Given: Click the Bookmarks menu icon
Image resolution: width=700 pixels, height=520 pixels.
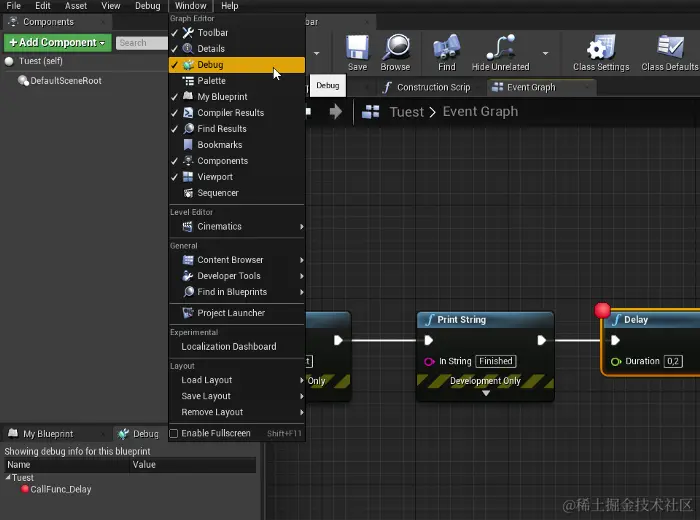Looking at the screenshot, I should (188, 145).
